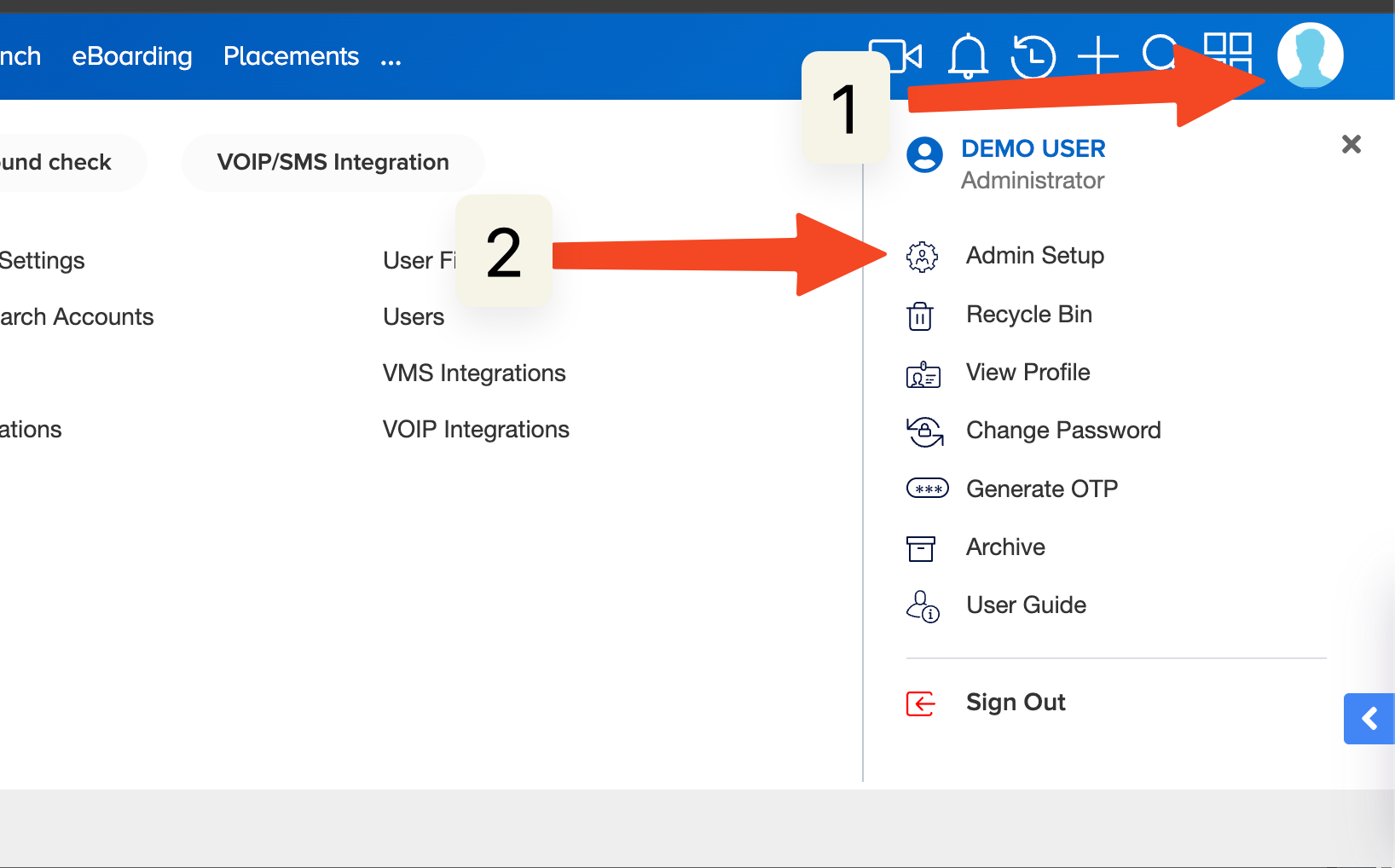Sign Out of the account
This screenshot has height=868, width=1395.
1015,703
